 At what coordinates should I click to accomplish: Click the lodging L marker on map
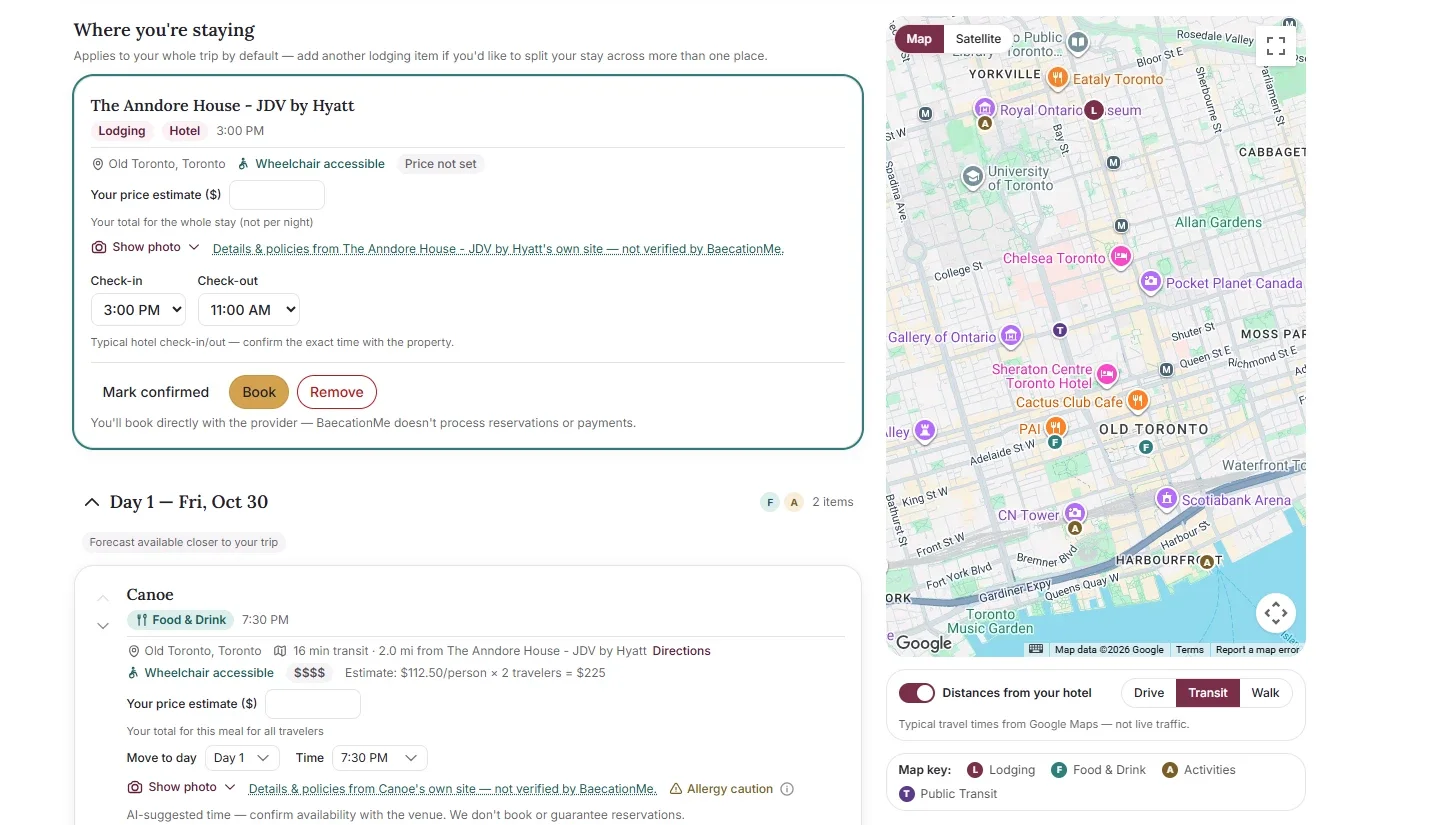[x=1094, y=110]
